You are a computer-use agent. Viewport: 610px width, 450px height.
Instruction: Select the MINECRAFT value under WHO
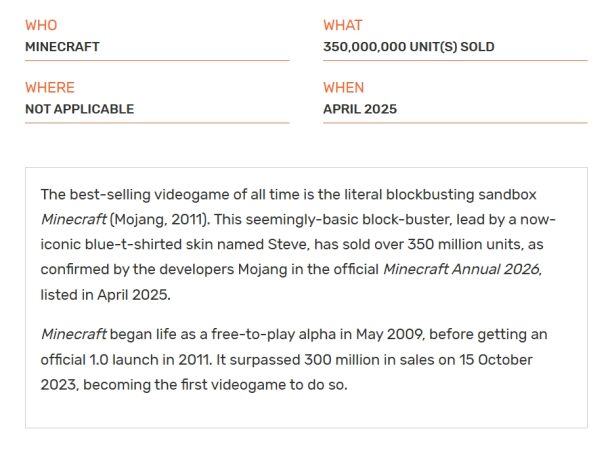point(62,46)
